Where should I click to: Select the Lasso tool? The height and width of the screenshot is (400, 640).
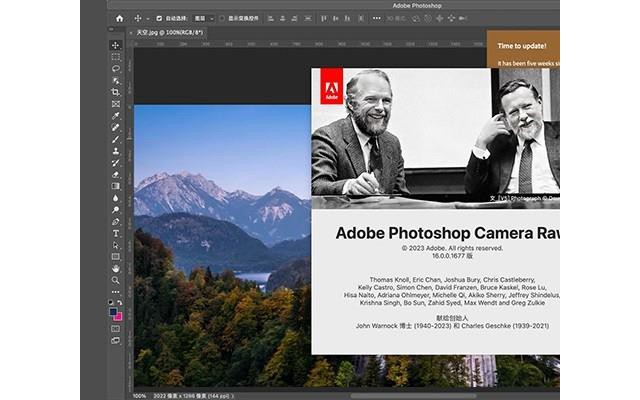tap(116, 69)
